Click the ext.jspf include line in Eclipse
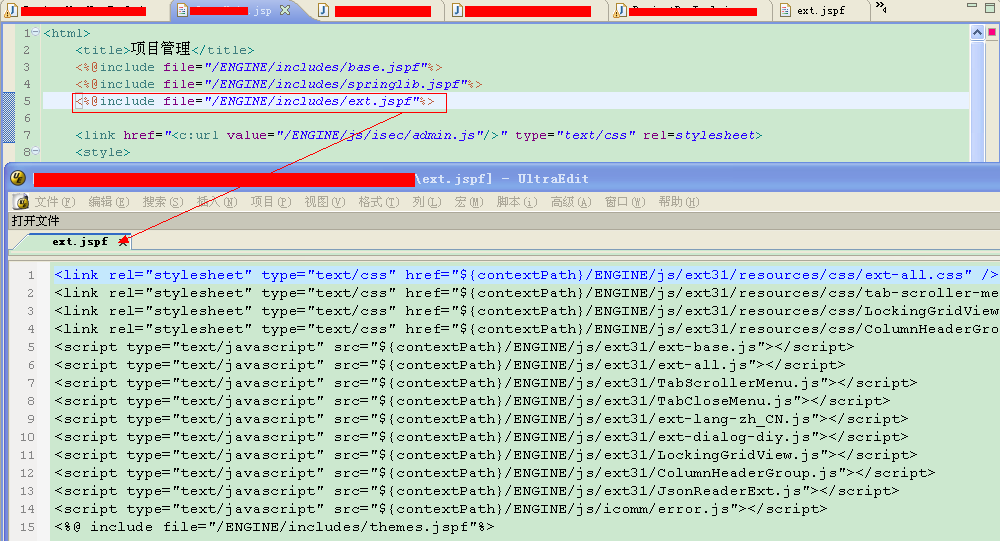The height and width of the screenshot is (541, 1000). [x=254, y=101]
